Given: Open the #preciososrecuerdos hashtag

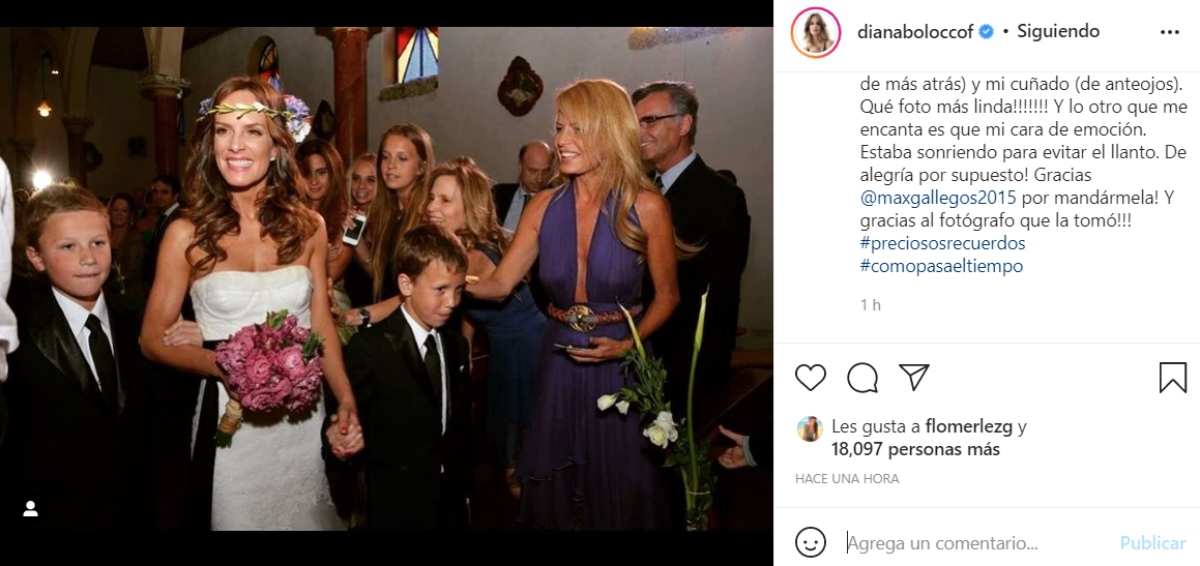Looking at the screenshot, I should (941, 244).
